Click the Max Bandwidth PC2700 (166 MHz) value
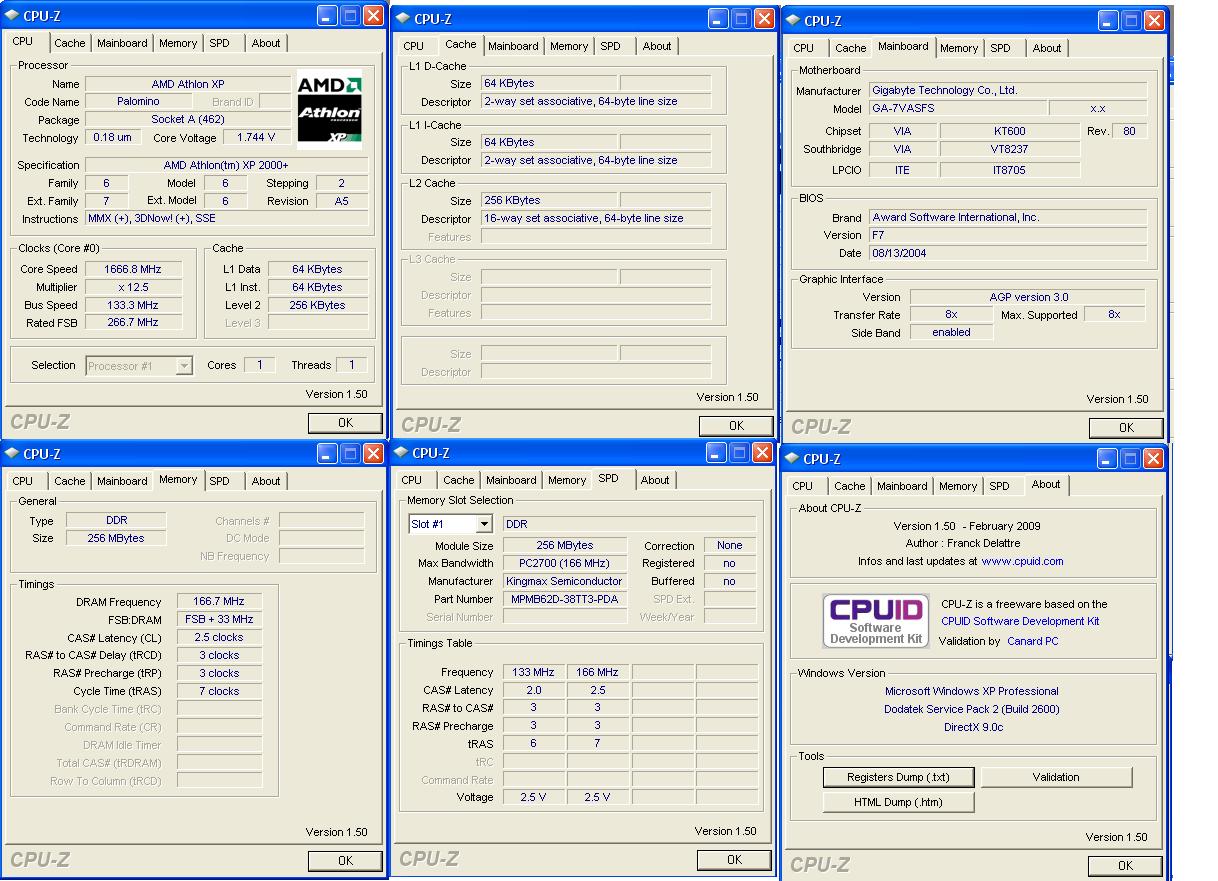This screenshot has width=1218, height=881. tap(564, 563)
